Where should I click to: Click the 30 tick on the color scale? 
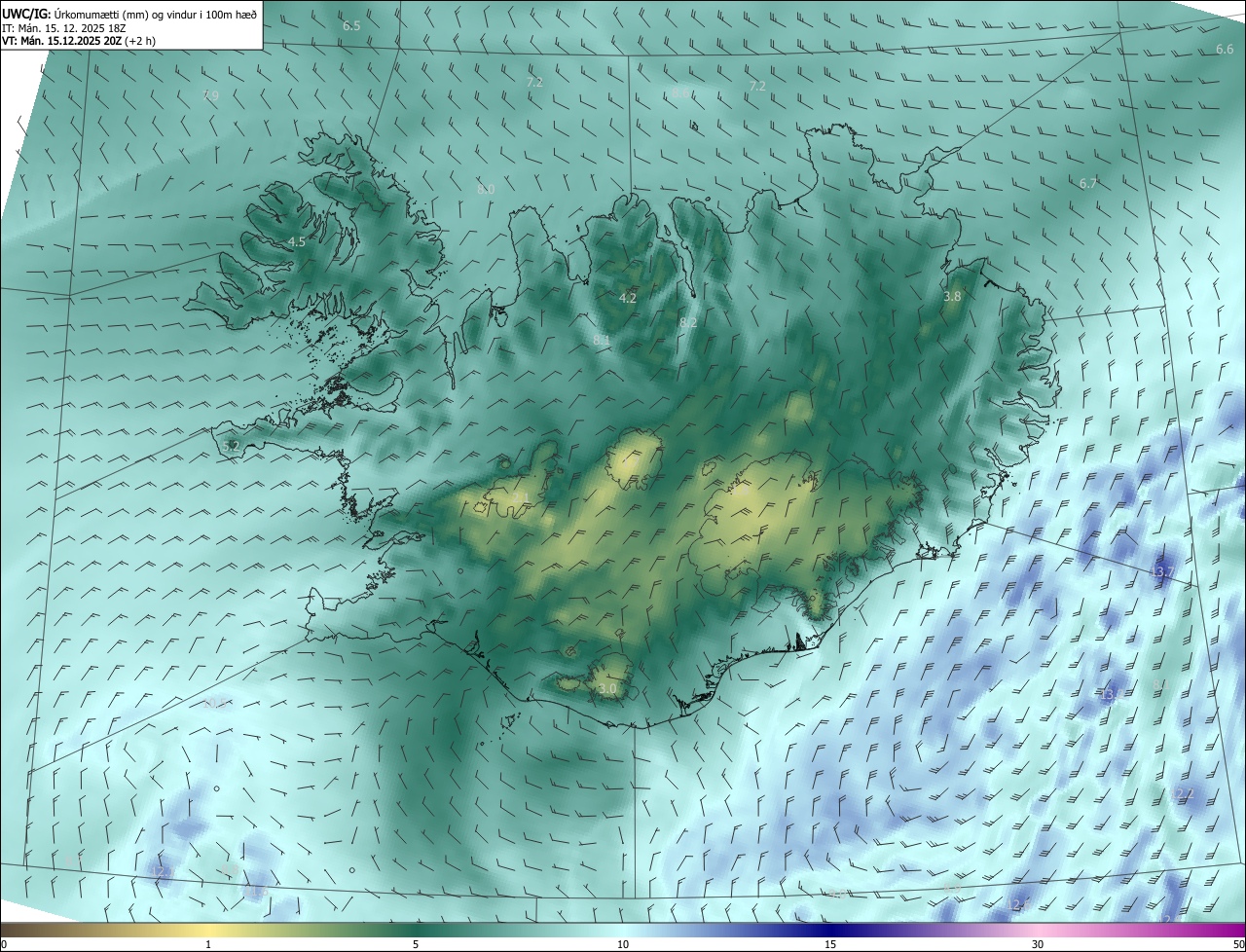click(1038, 944)
